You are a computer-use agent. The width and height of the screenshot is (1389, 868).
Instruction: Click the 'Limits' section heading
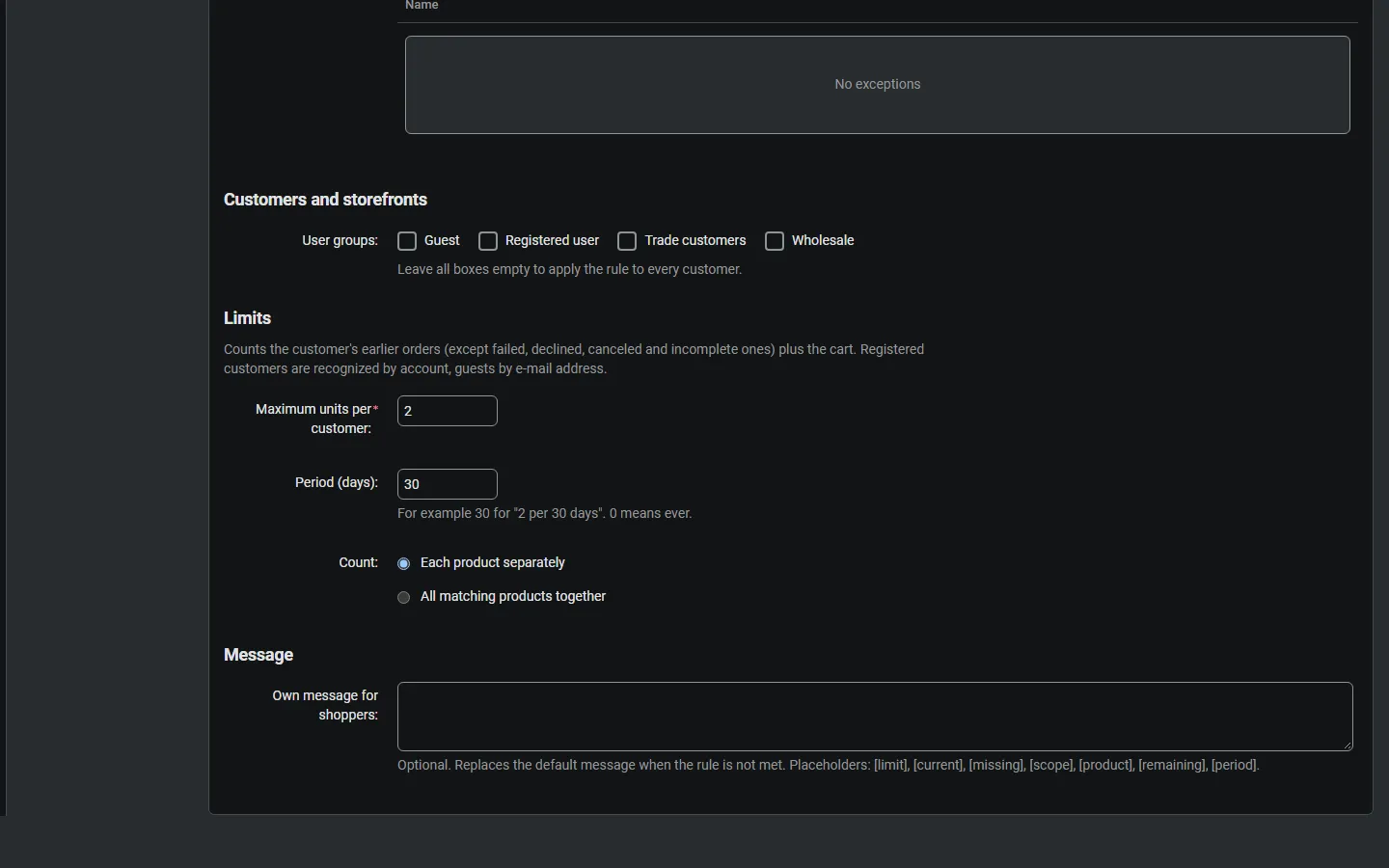pos(247,318)
